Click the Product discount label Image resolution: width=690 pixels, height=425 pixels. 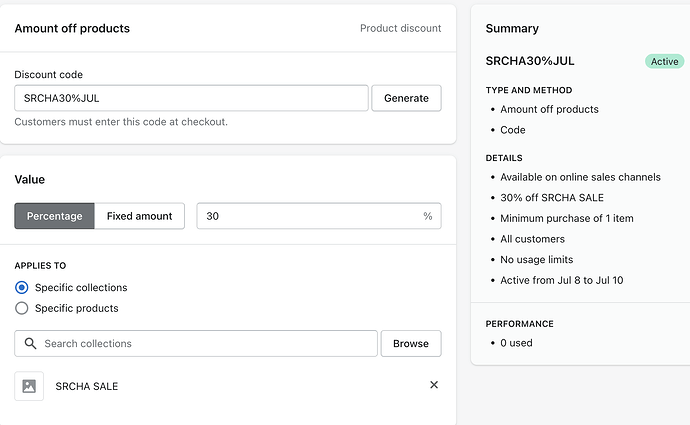(x=400, y=29)
